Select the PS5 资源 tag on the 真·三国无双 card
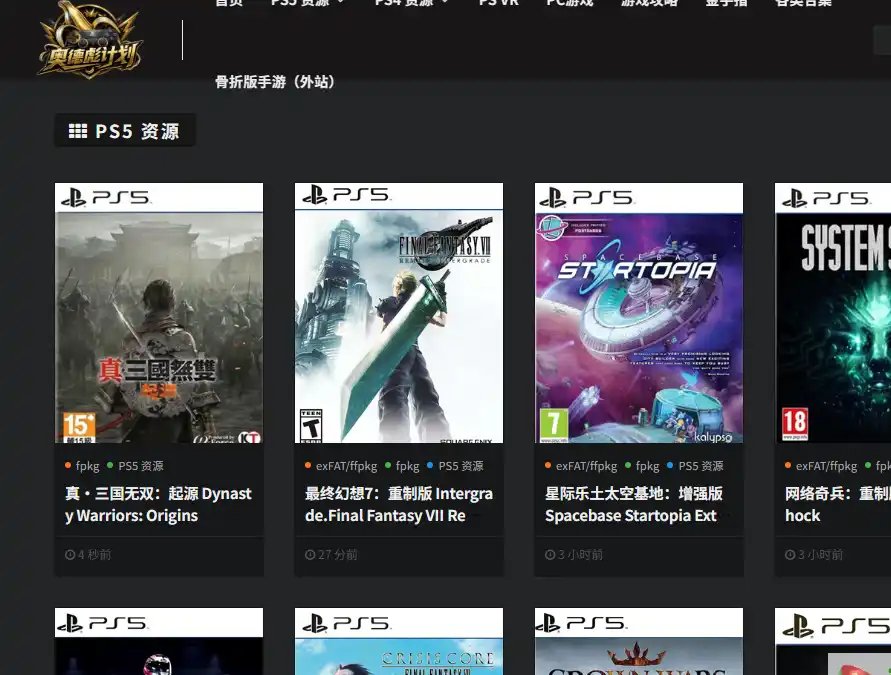The image size is (891, 675). pyautogui.click(x=141, y=466)
